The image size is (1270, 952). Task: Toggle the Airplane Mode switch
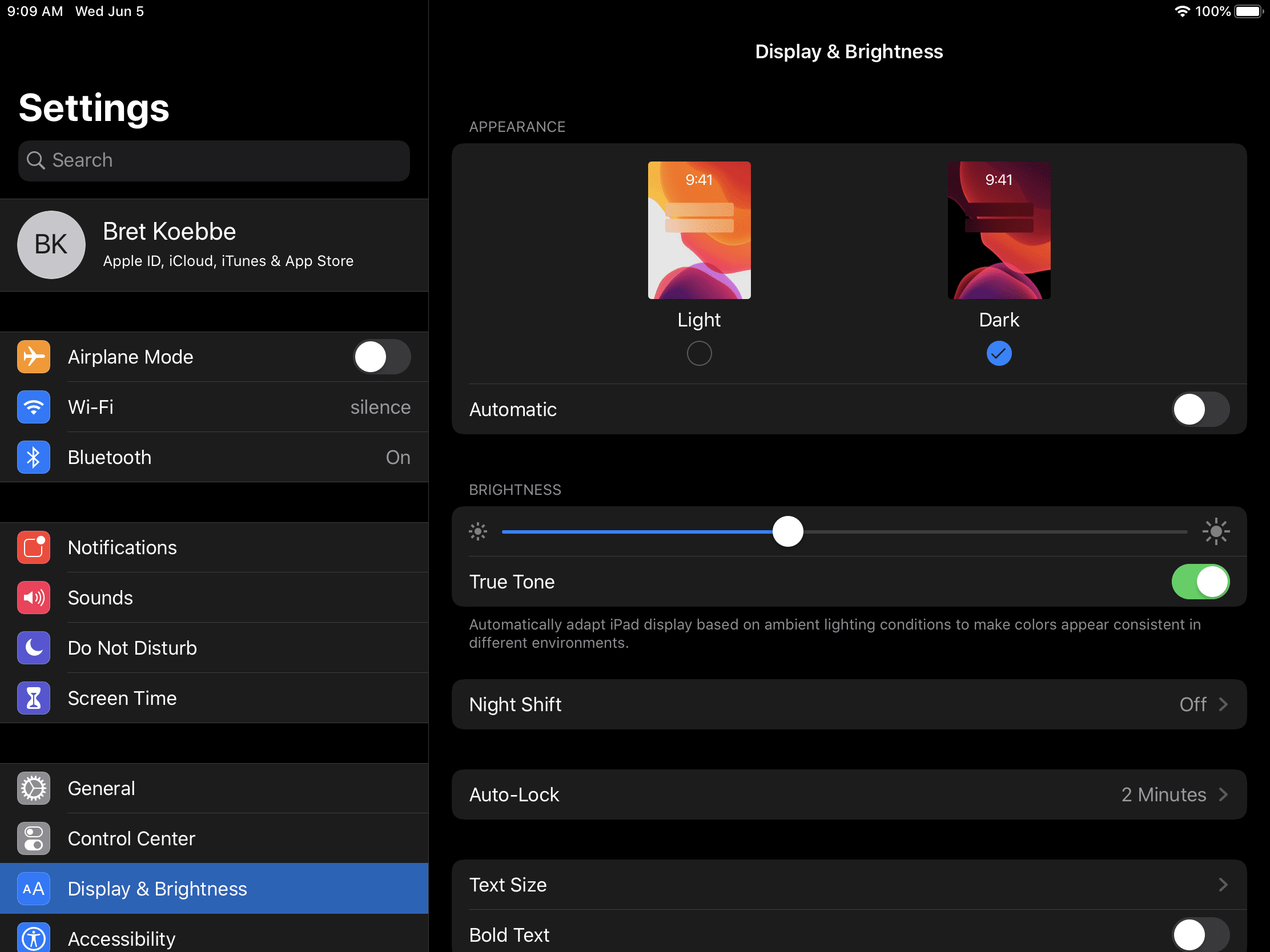coord(381,357)
